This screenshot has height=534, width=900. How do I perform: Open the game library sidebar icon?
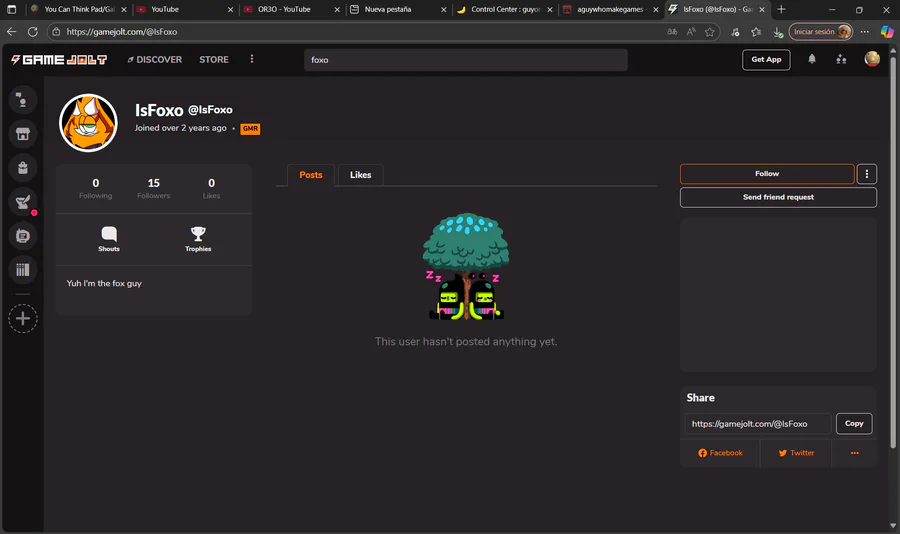[x=22, y=269]
